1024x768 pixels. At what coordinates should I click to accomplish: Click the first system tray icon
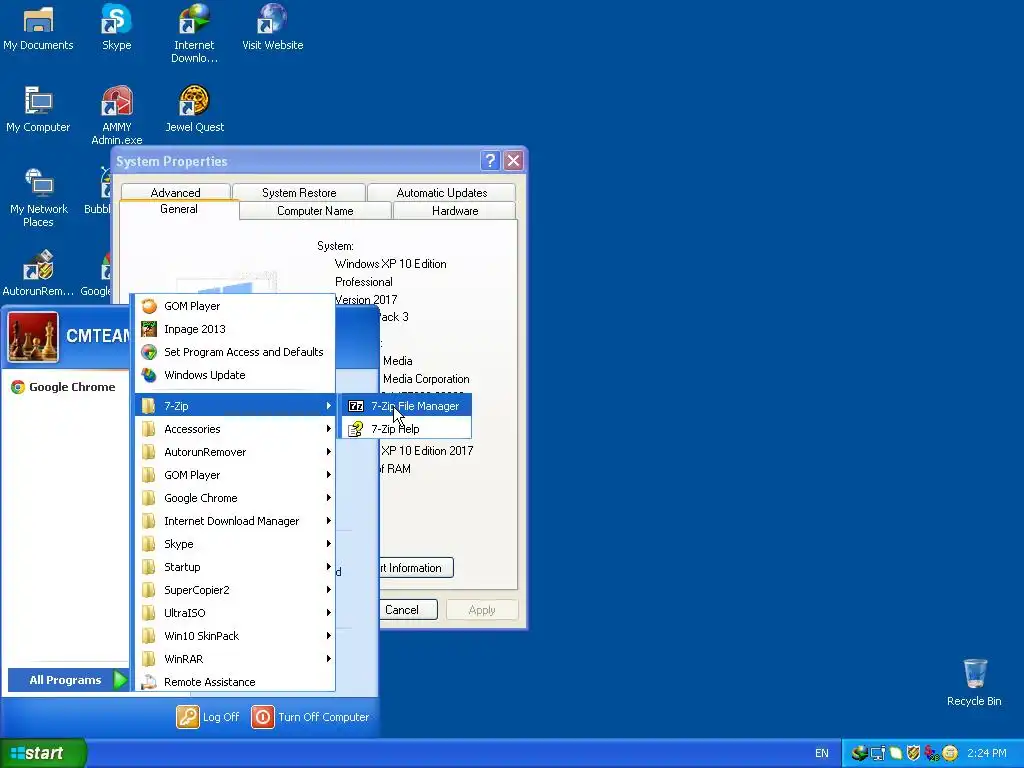click(x=859, y=753)
